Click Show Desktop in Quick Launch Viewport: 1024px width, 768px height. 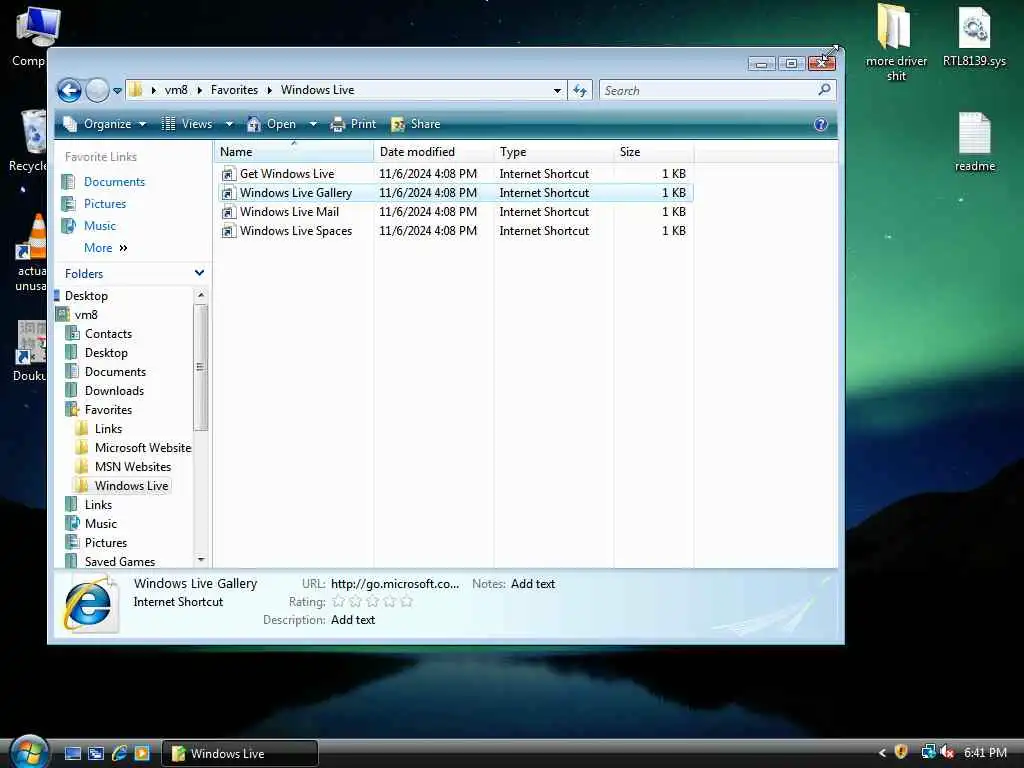(73, 753)
